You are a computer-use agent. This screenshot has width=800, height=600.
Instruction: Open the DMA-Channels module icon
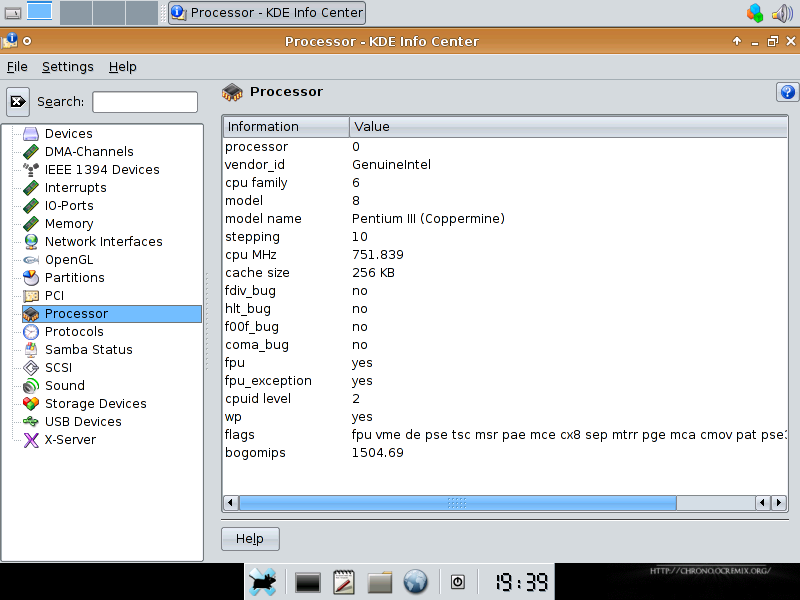point(31,152)
